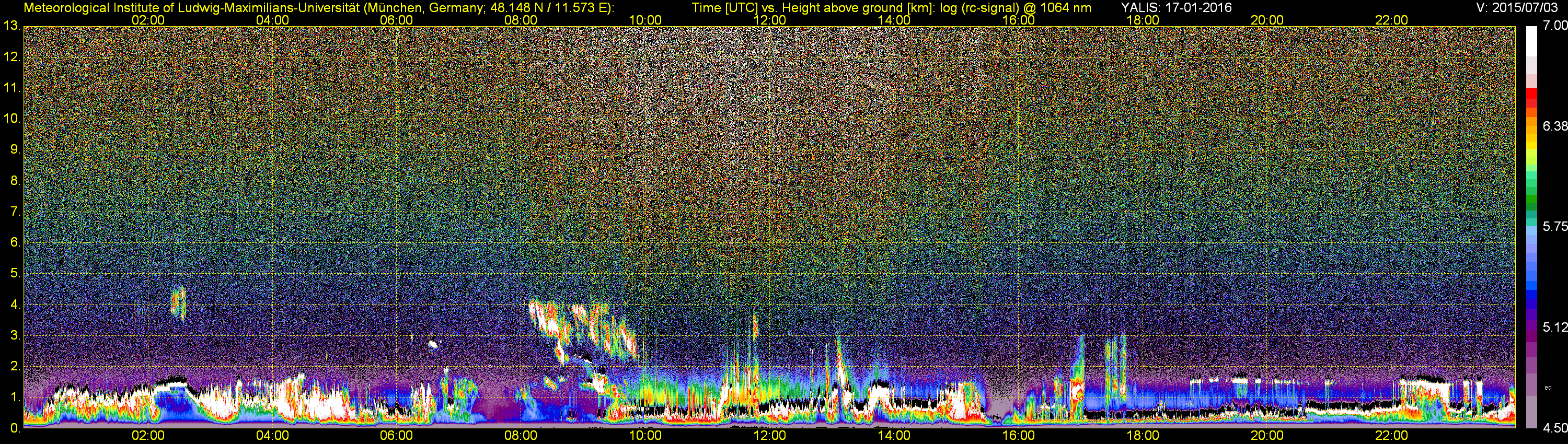This screenshot has width=1568, height=444.
Task: Click the 18:00 label on the bottom time axis
Action: pos(1143,436)
